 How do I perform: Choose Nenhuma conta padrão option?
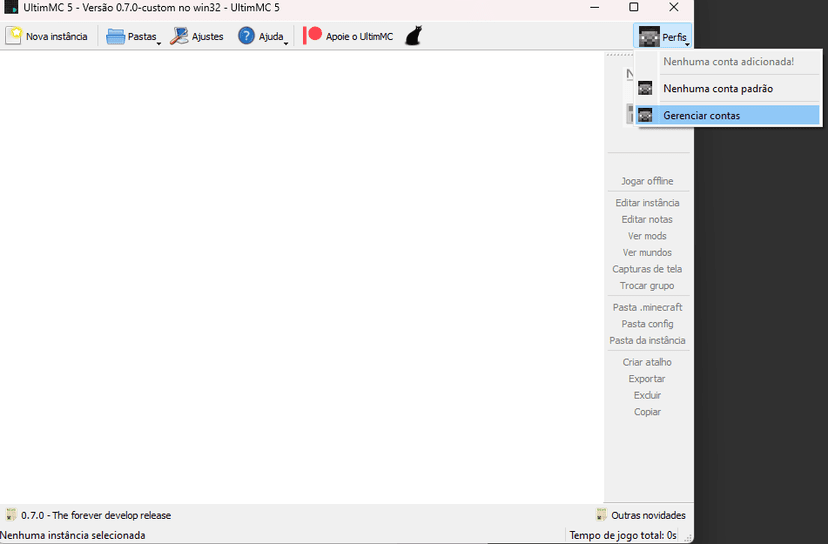pyautogui.click(x=717, y=89)
